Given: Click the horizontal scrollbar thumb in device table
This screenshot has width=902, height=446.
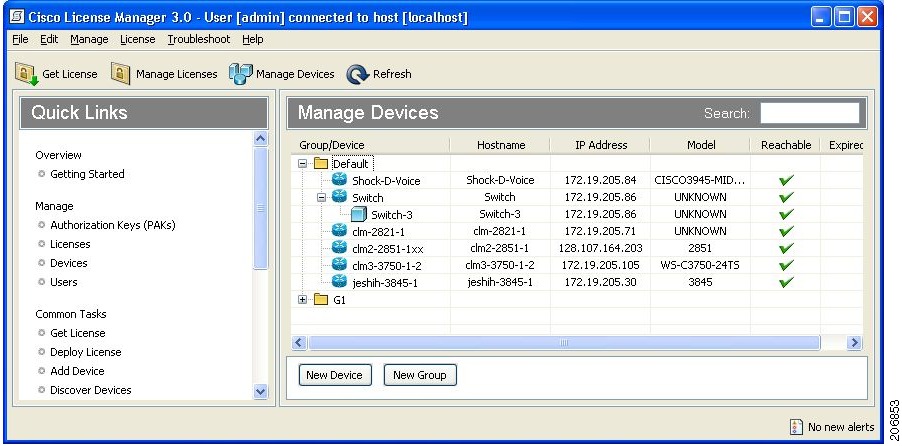Looking at the screenshot, I should click(x=564, y=342).
